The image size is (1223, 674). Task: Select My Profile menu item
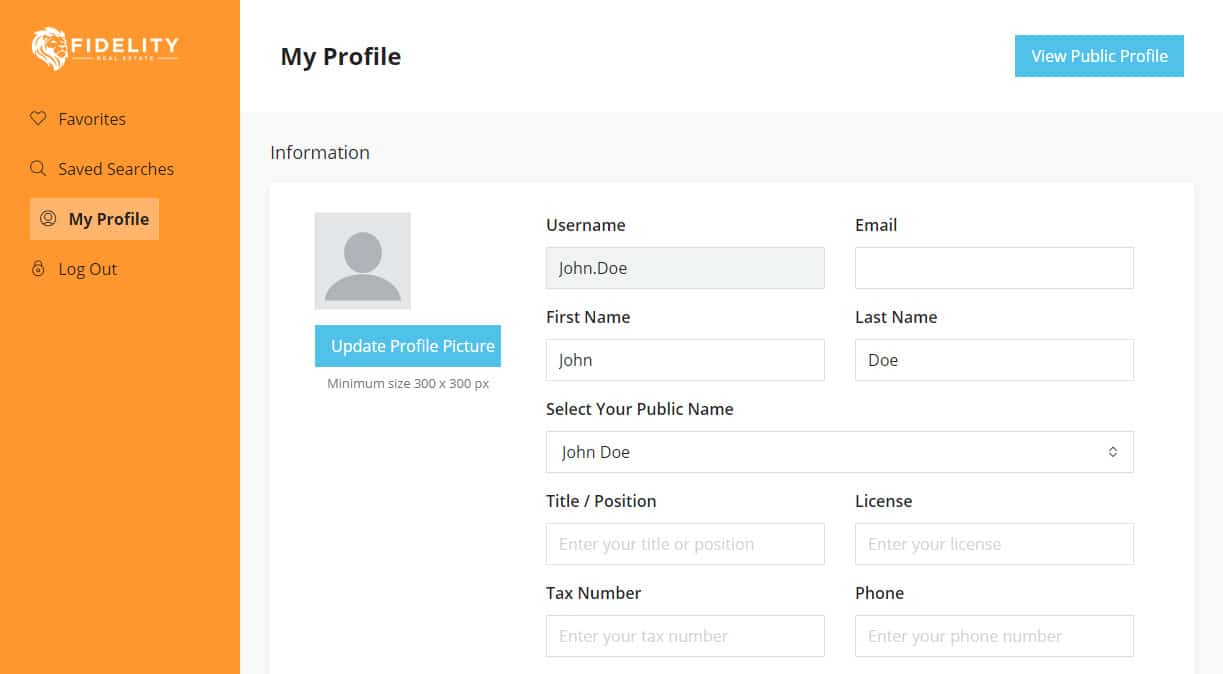pos(94,219)
